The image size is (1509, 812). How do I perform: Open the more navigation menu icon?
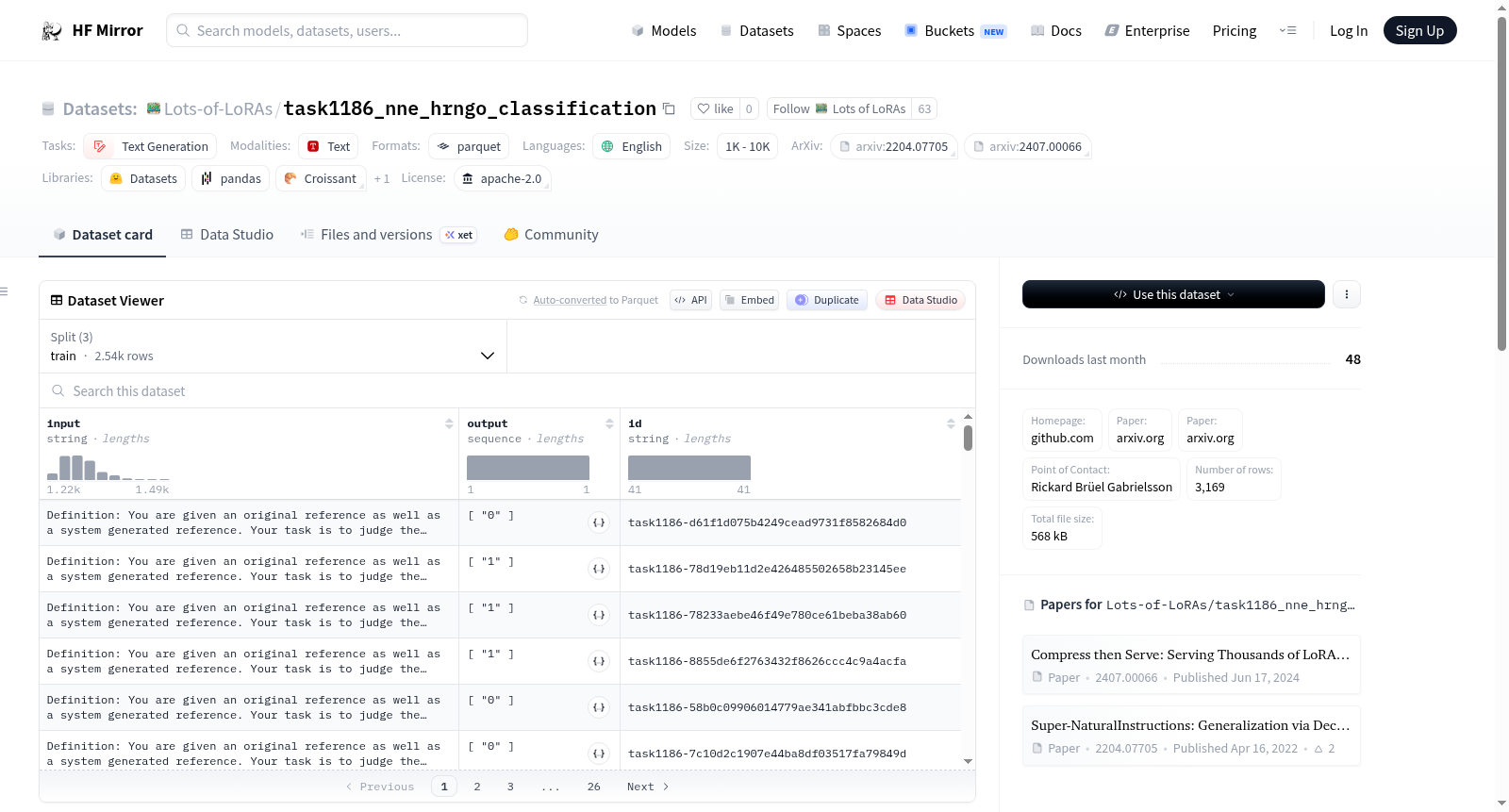(x=1287, y=30)
